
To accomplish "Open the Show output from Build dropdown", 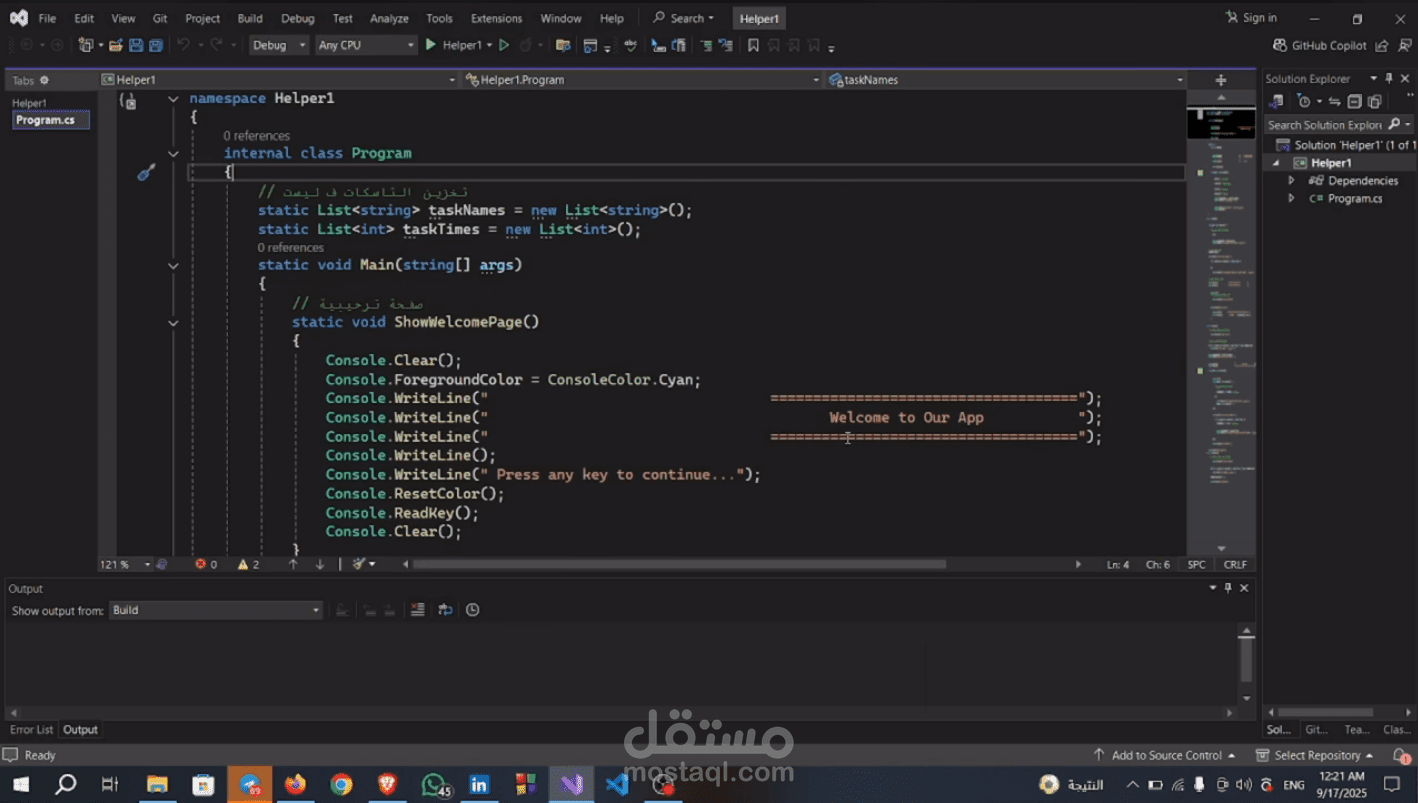I will (215, 610).
